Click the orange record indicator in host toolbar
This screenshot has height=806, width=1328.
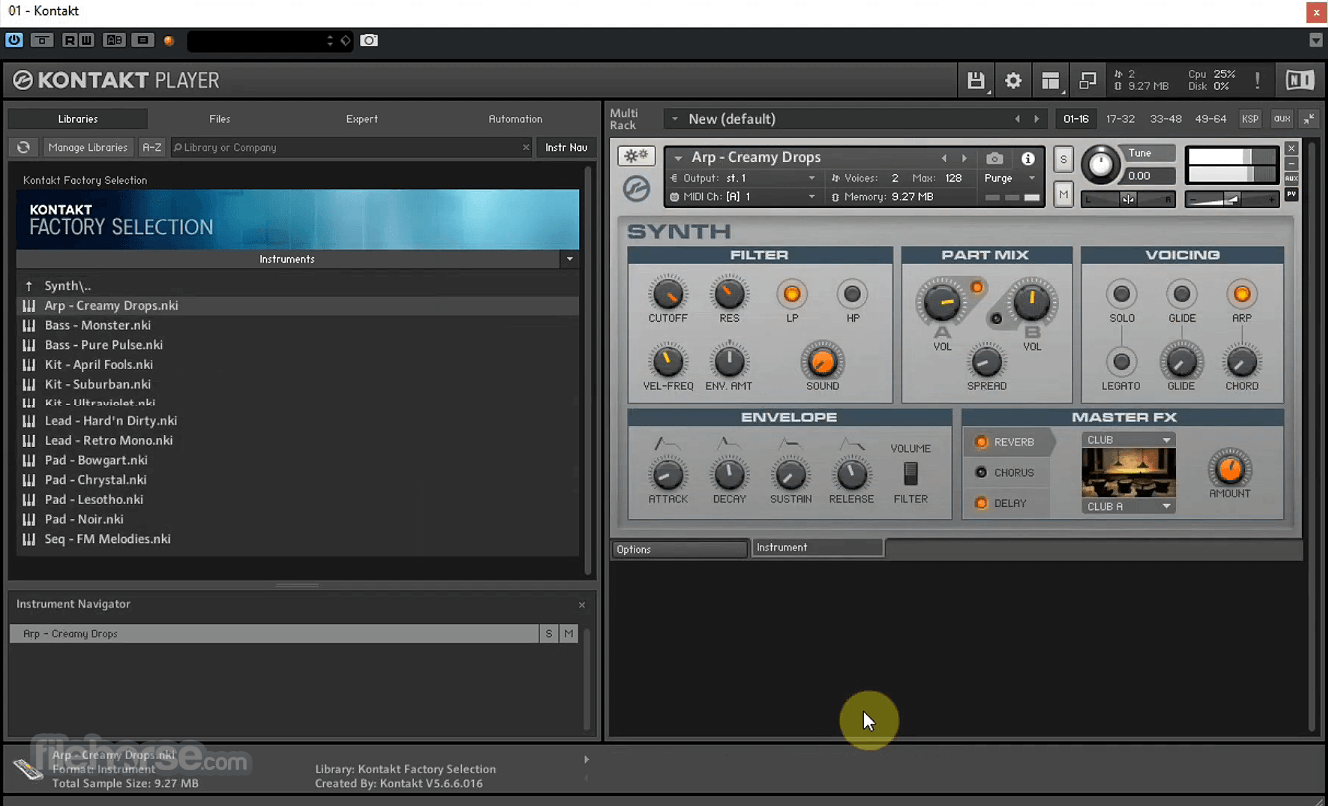coord(169,41)
